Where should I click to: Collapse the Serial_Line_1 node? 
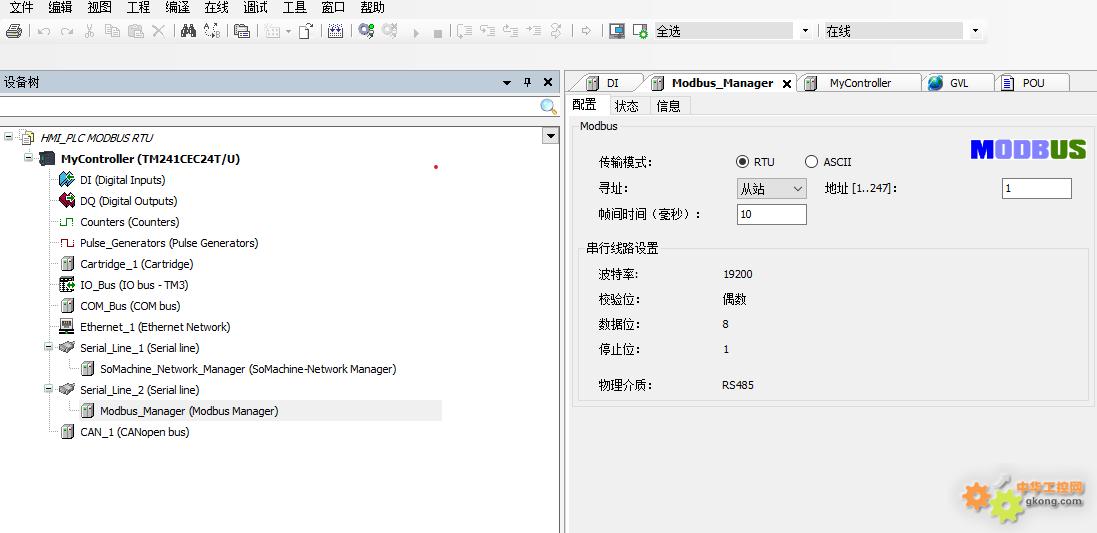48,346
